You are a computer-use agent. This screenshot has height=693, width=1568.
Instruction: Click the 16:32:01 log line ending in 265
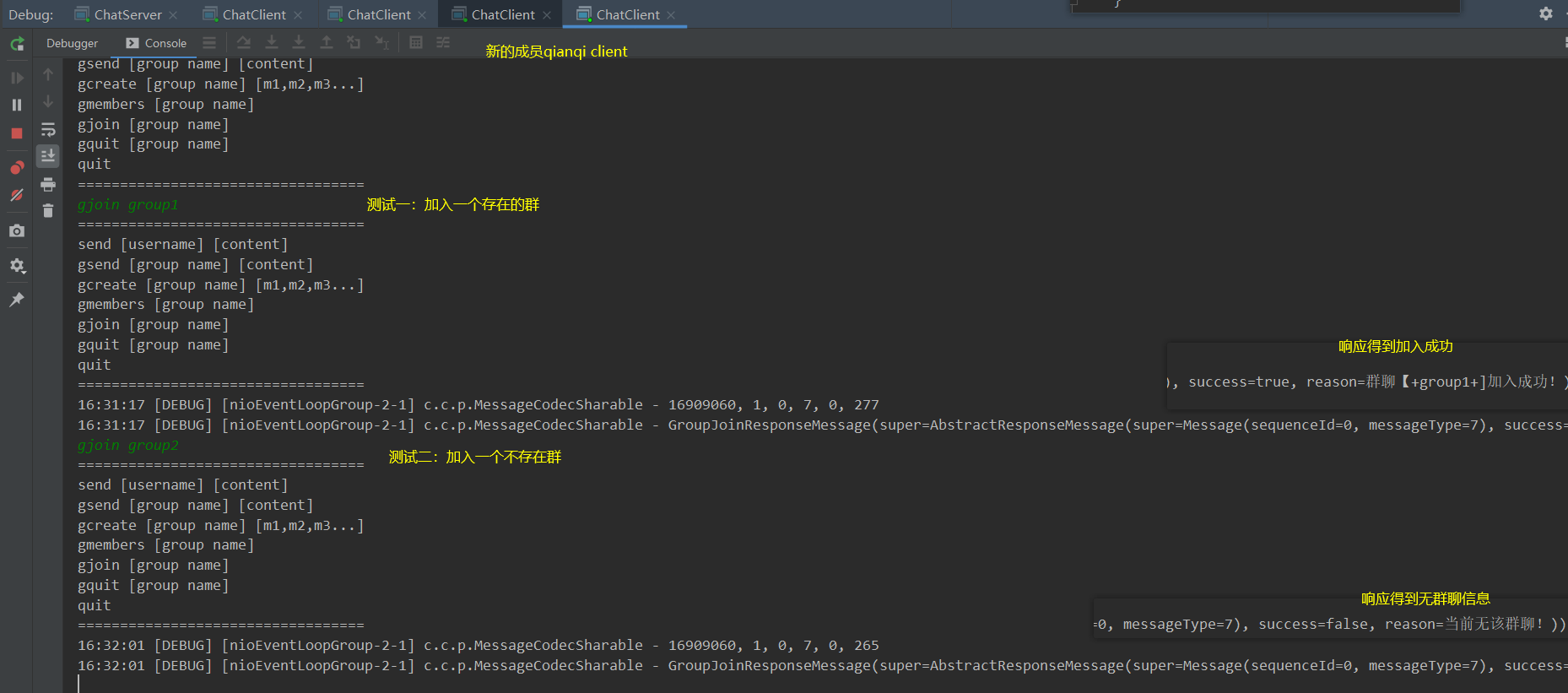(479, 645)
